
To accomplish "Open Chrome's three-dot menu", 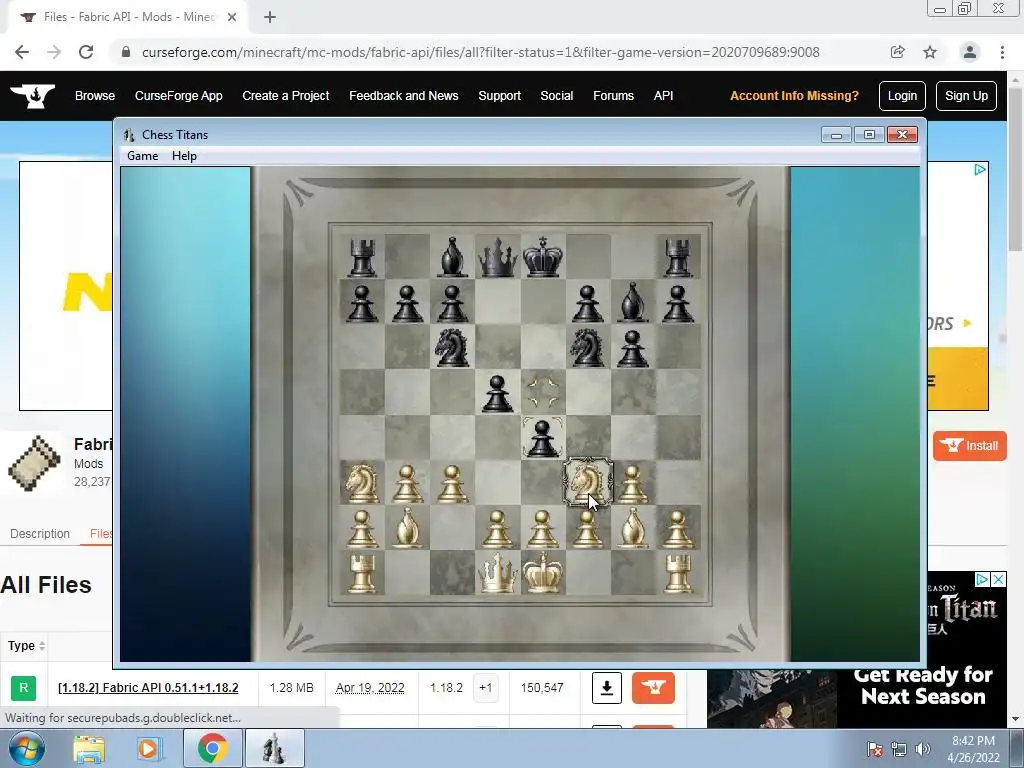I will [1002, 52].
